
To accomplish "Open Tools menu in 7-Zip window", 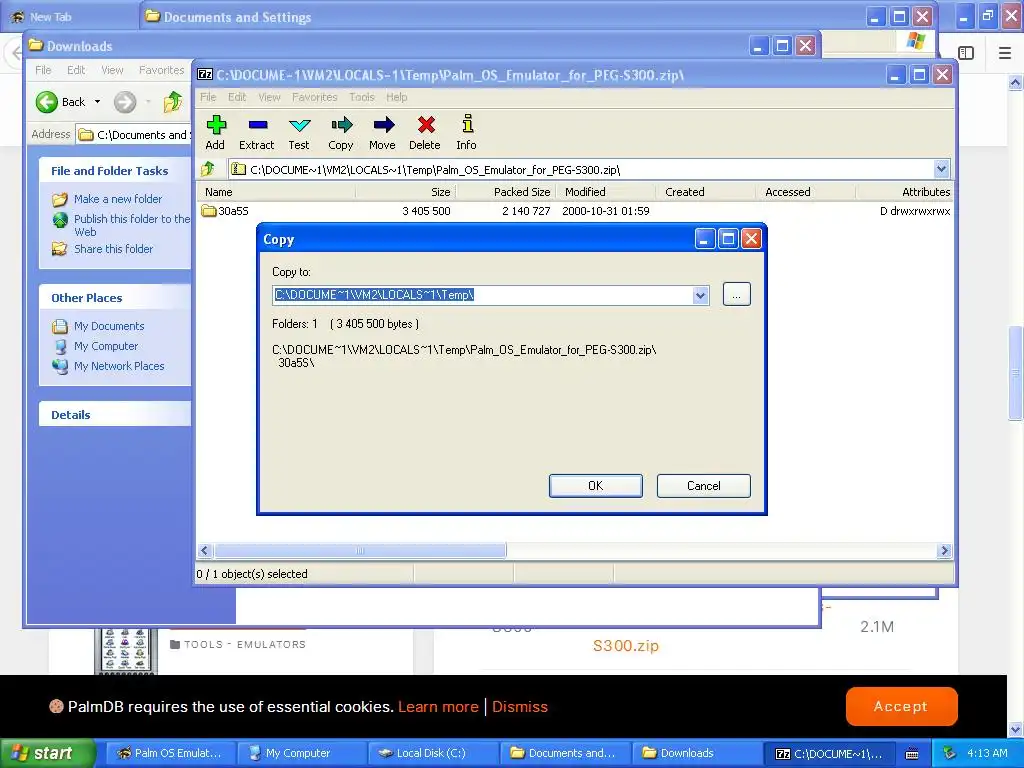I will (362, 97).
